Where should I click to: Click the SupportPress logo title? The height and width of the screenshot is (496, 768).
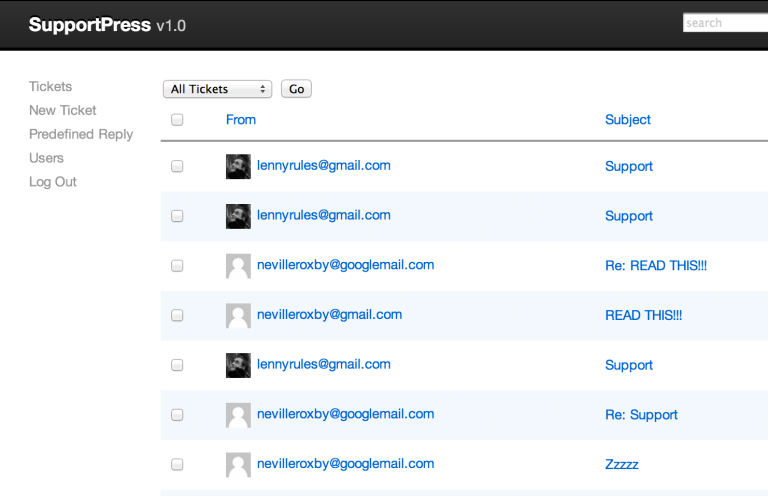[107, 25]
